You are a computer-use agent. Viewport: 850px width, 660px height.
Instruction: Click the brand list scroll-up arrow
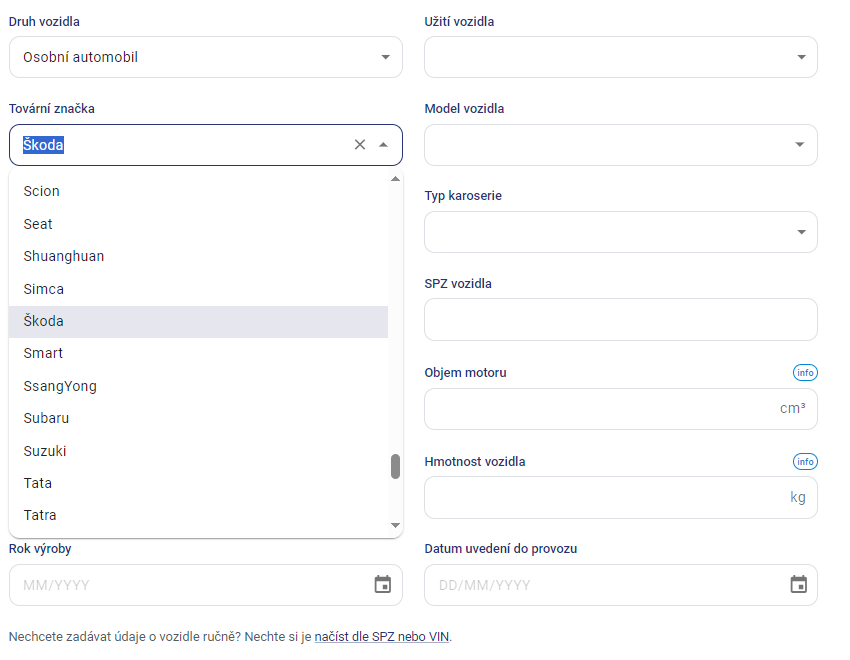click(396, 179)
